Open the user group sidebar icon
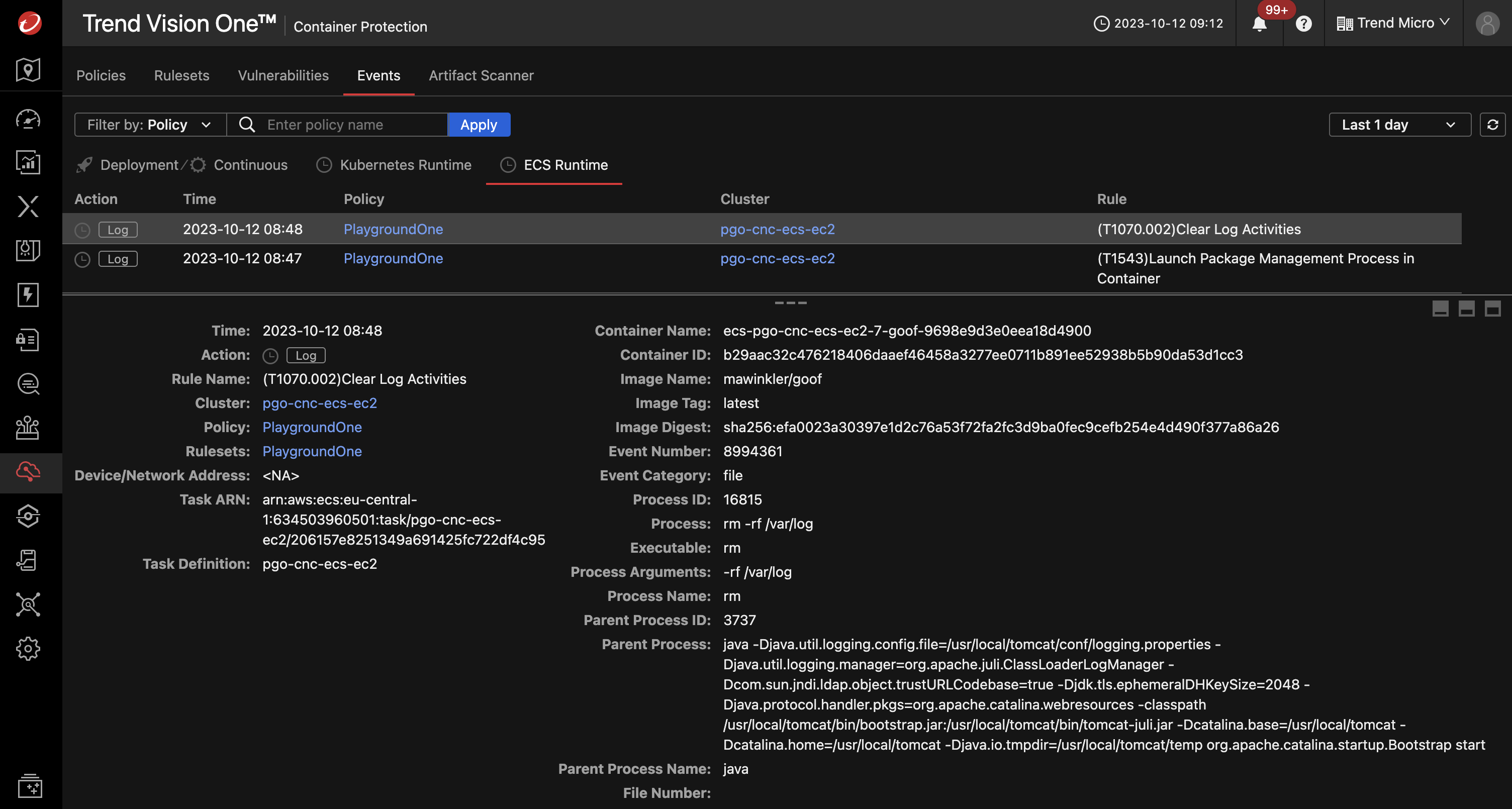This screenshot has height=809, width=1512. [28, 428]
